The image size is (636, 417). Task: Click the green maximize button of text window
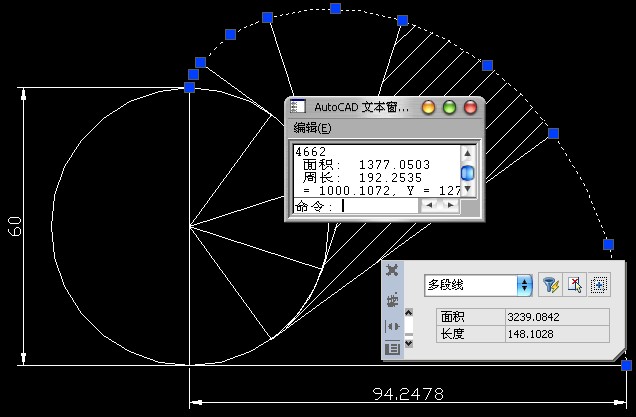[449, 107]
